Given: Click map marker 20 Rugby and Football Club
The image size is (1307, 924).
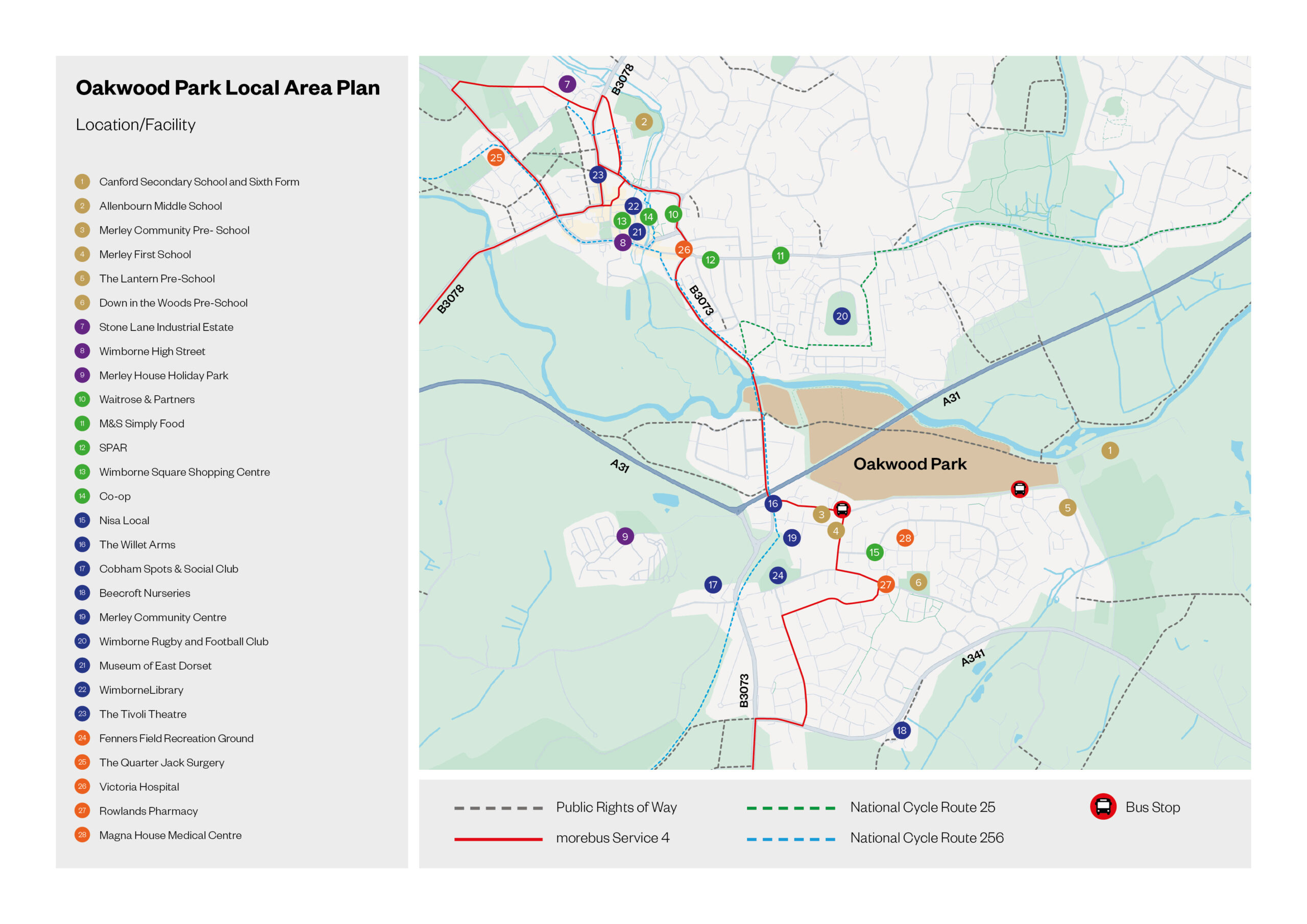Looking at the screenshot, I should click(x=842, y=316).
